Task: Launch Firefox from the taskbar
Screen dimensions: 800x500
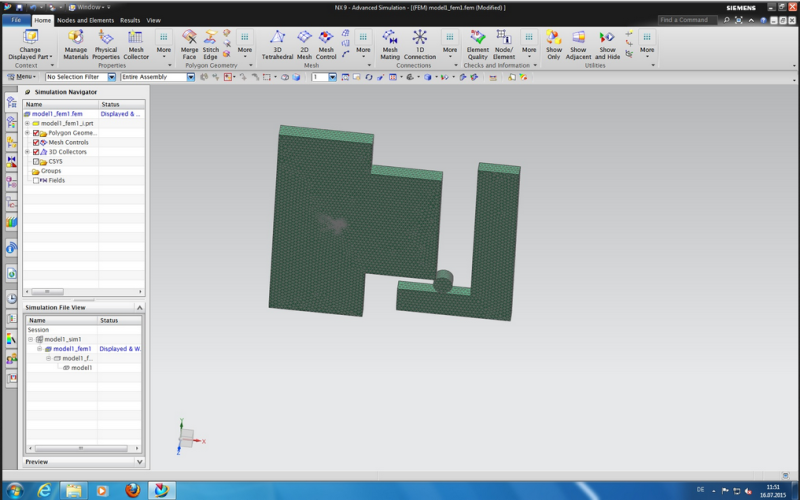Action: pyautogui.click(x=133, y=490)
